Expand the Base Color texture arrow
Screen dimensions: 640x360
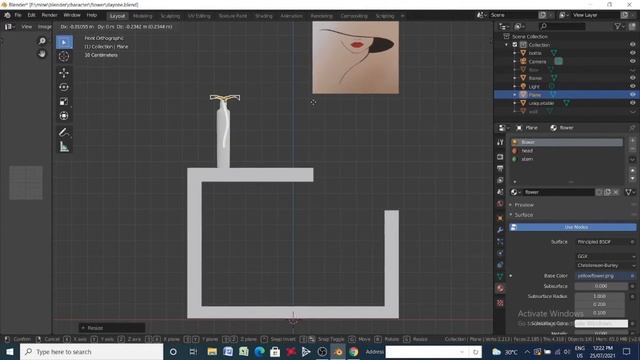pyautogui.click(x=511, y=276)
